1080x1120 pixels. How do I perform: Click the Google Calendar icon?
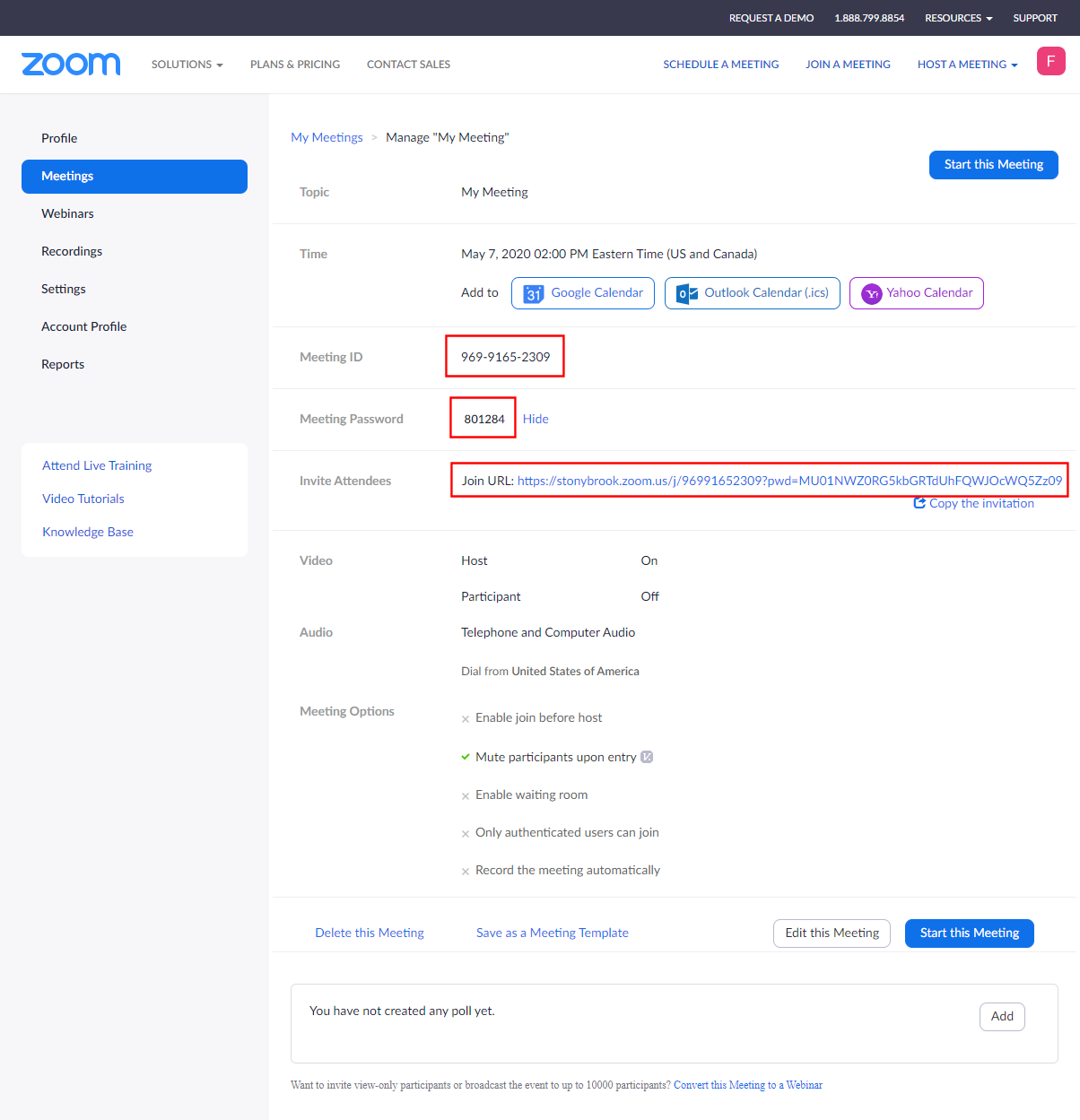pyautogui.click(x=534, y=294)
